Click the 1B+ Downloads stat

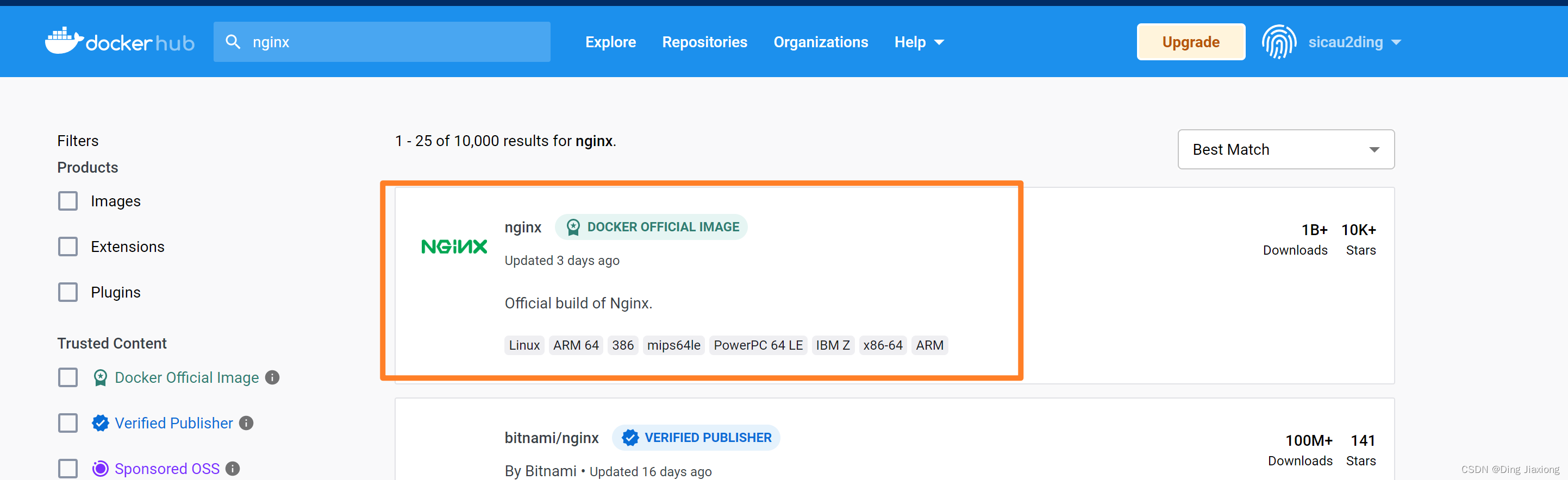click(1295, 239)
